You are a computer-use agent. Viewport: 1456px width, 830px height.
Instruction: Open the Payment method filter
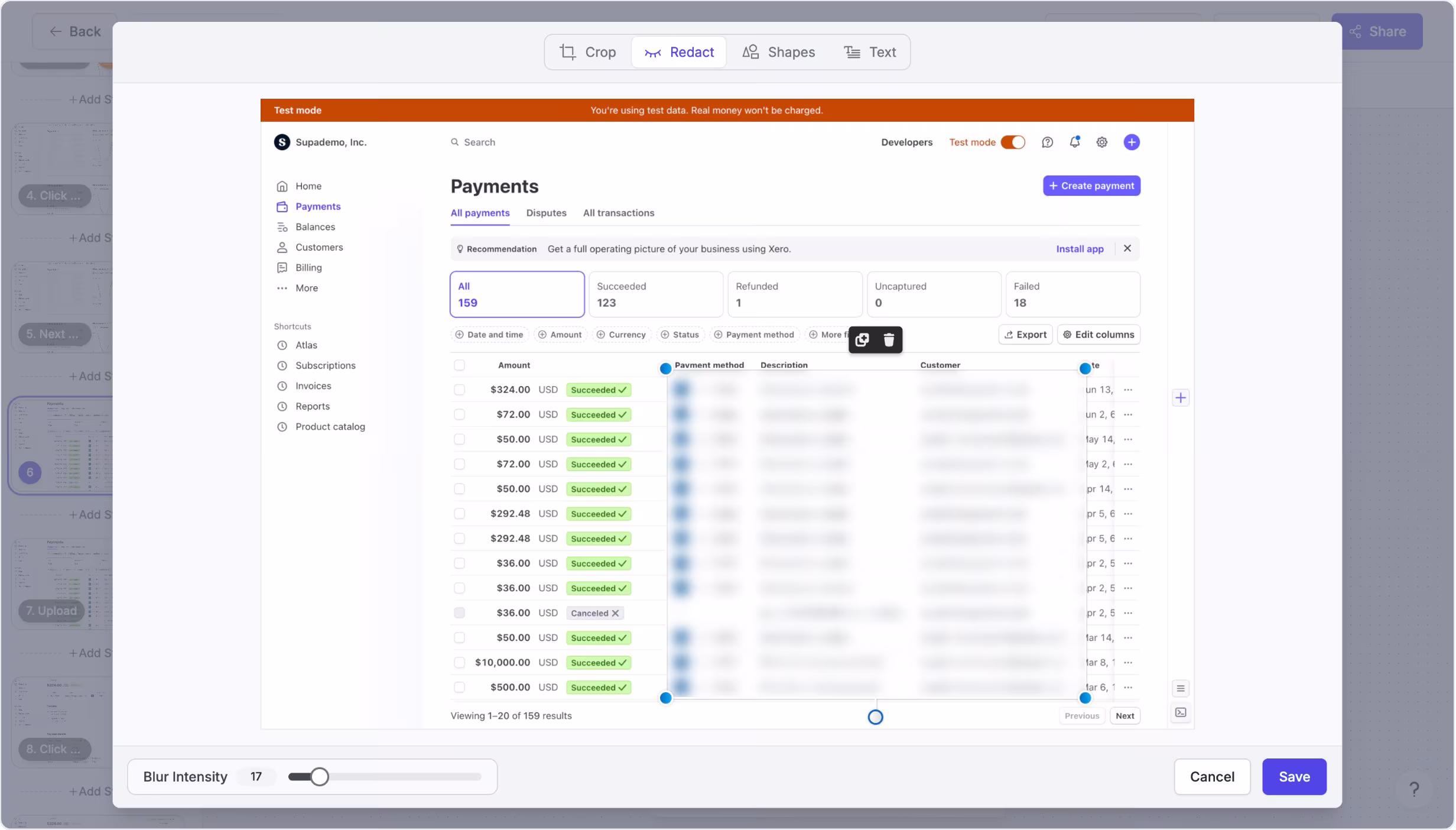tap(753, 335)
